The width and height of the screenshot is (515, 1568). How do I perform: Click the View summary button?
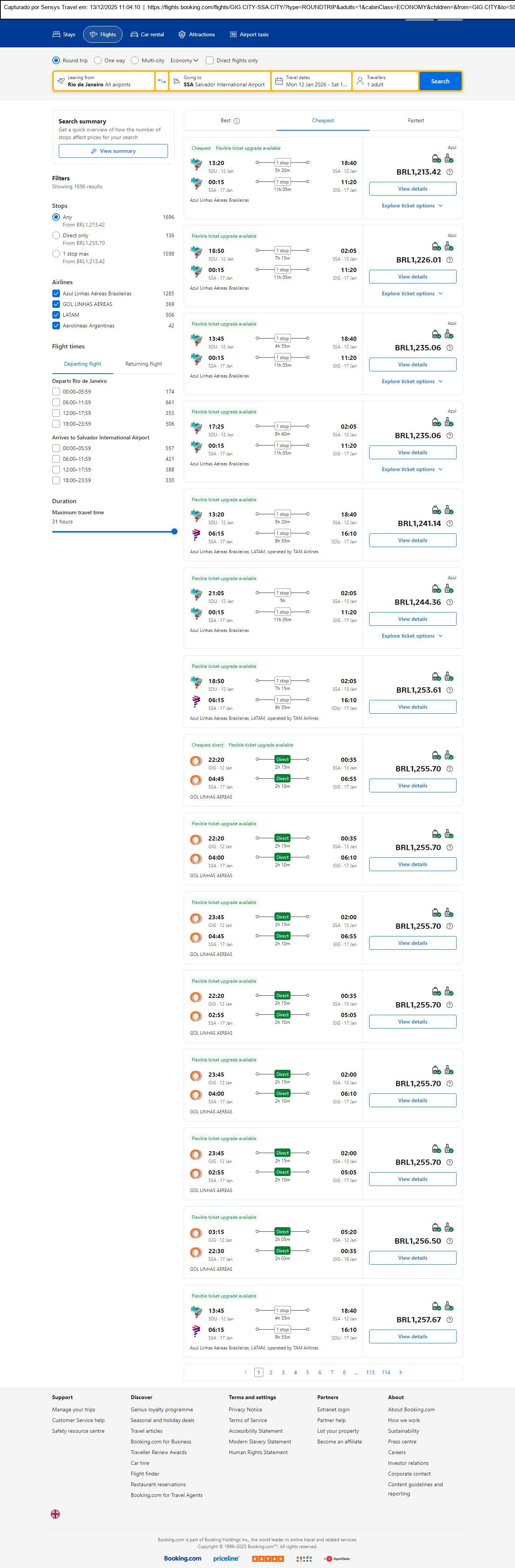[x=113, y=151]
